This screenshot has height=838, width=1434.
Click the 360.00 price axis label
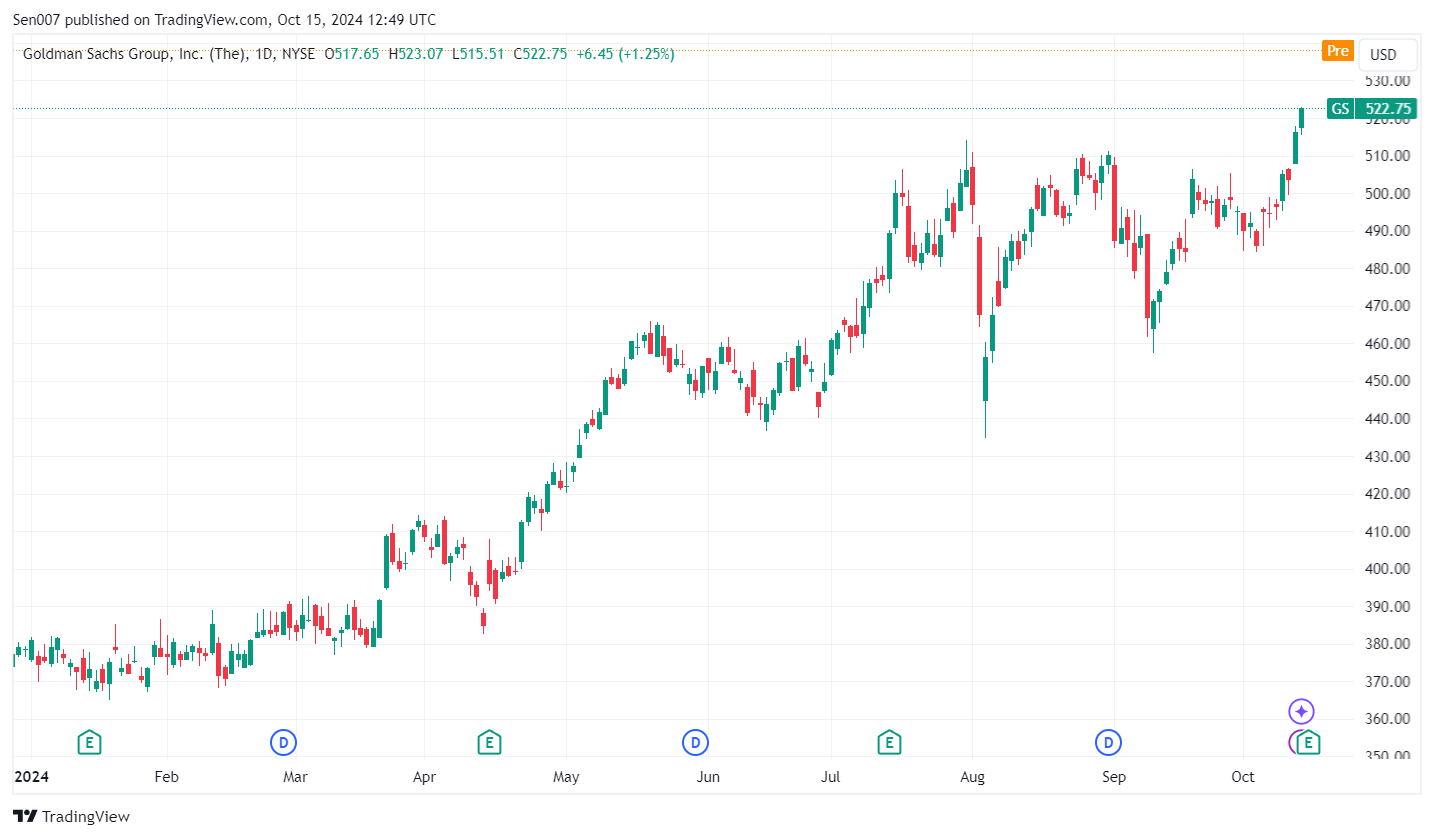(x=1388, y=719)
